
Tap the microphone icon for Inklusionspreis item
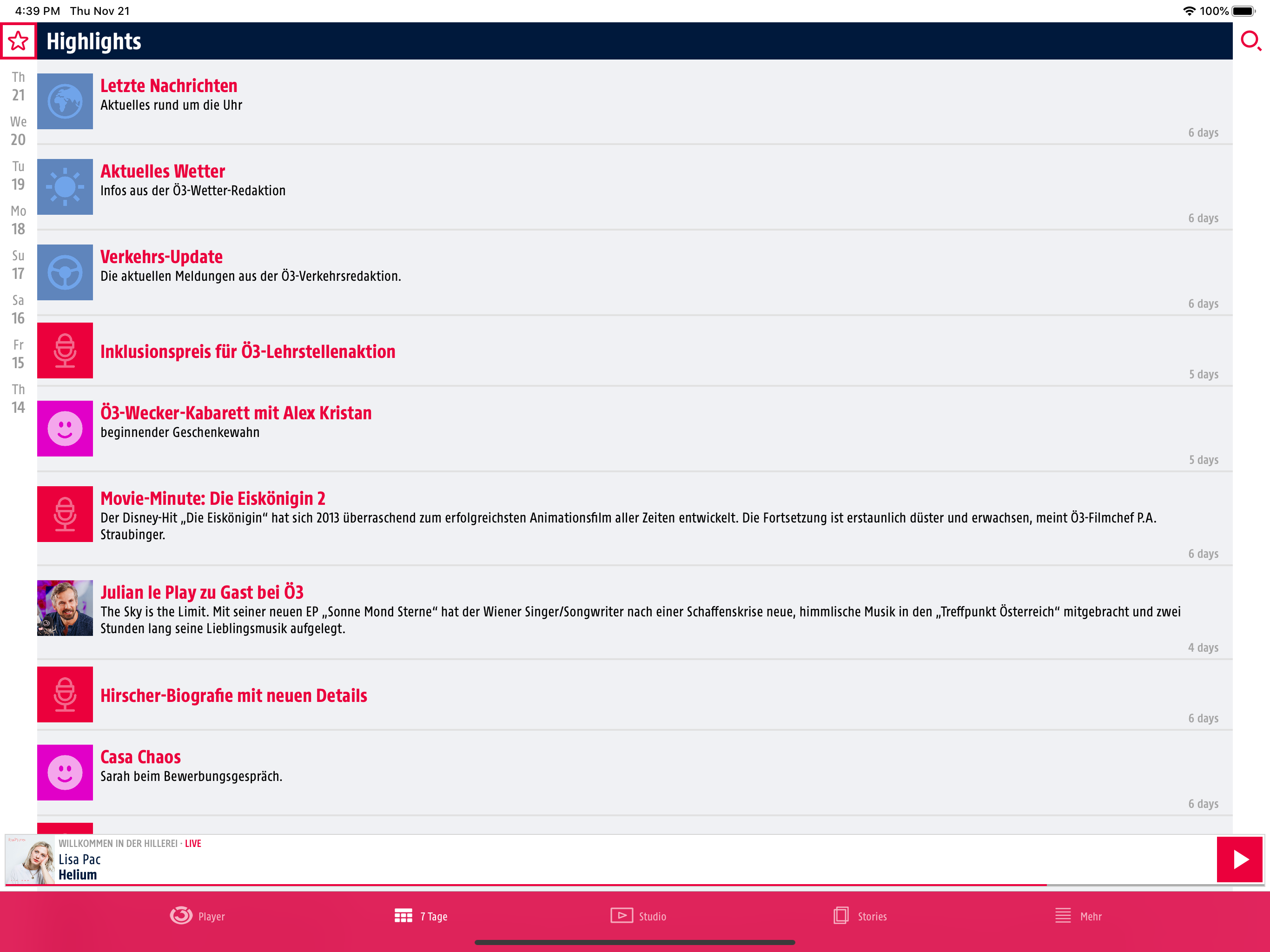coord(65,350)
